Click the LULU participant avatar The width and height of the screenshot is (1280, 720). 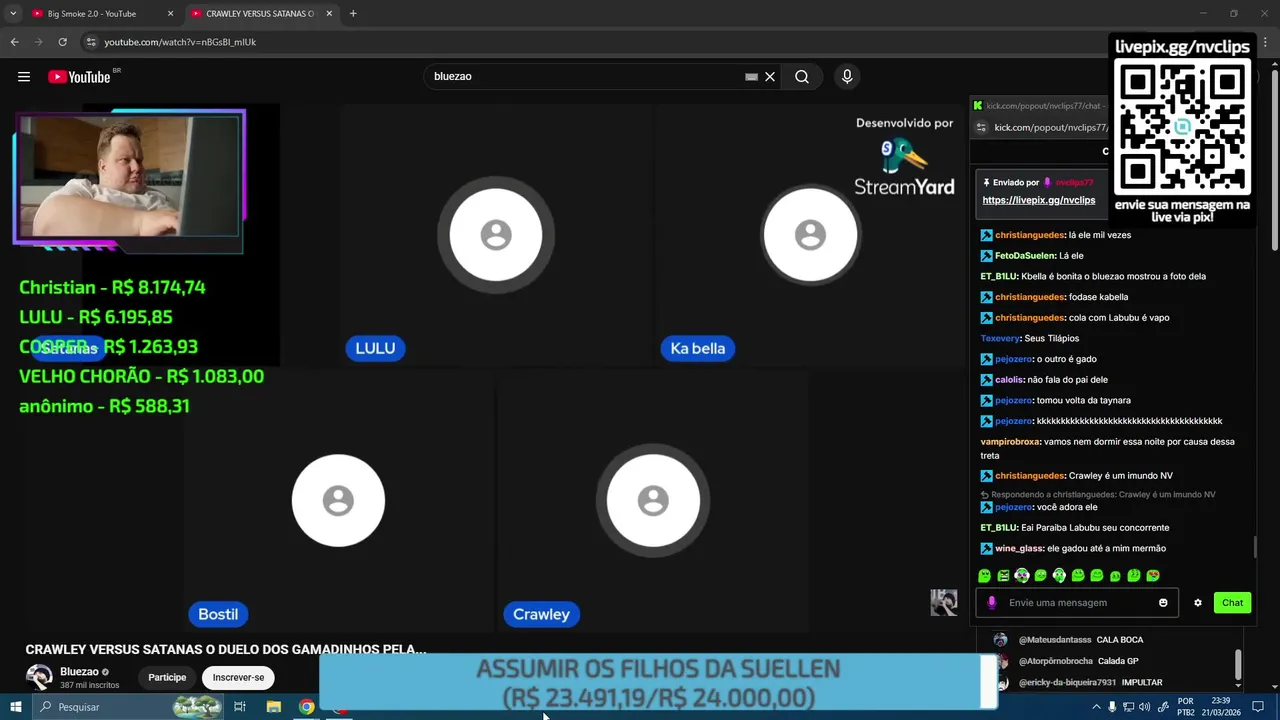(x=496, y=236)
